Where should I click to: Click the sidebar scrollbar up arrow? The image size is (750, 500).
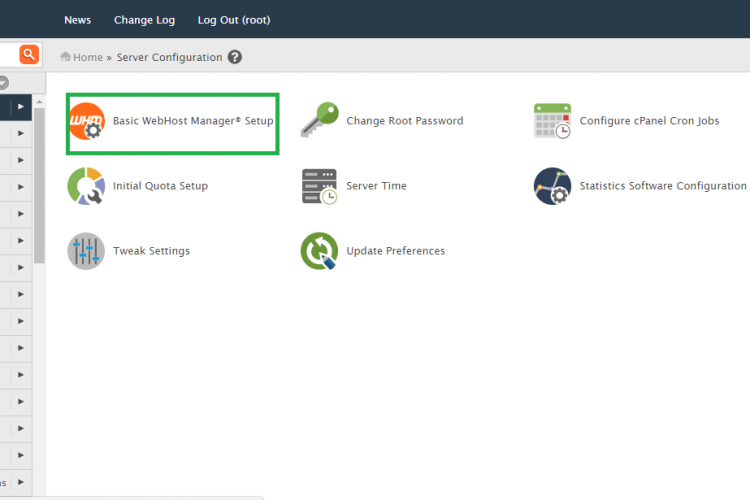(x=39, y=102)
